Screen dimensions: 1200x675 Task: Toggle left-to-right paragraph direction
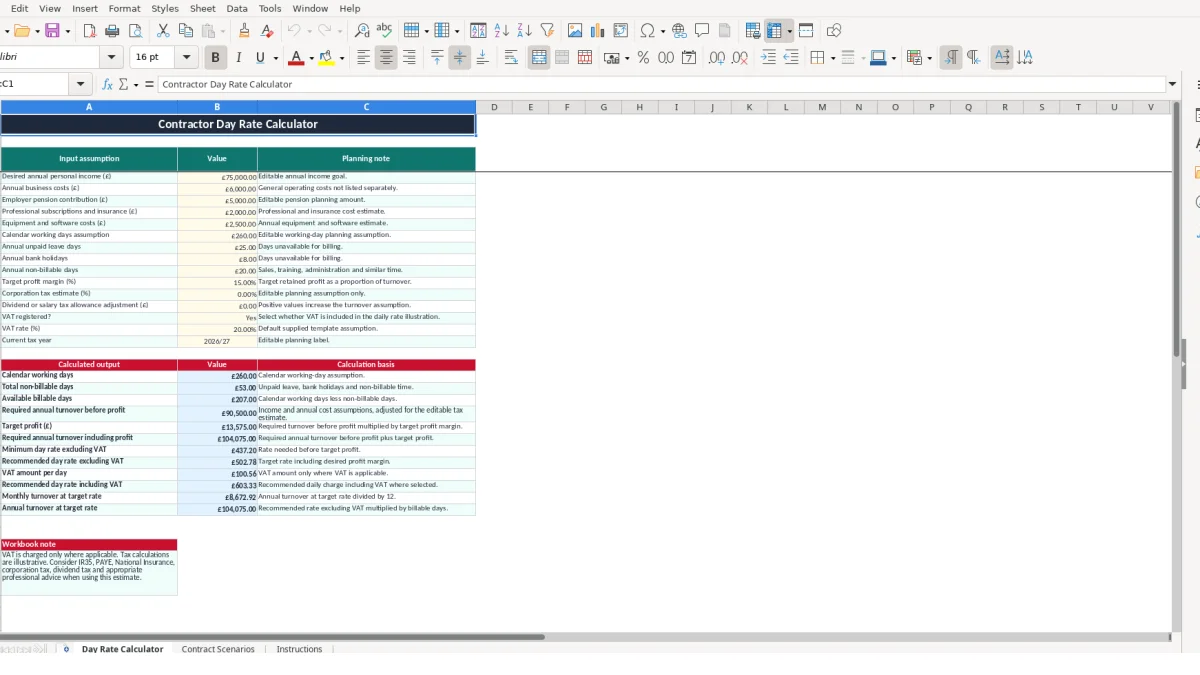click(951, 58)
